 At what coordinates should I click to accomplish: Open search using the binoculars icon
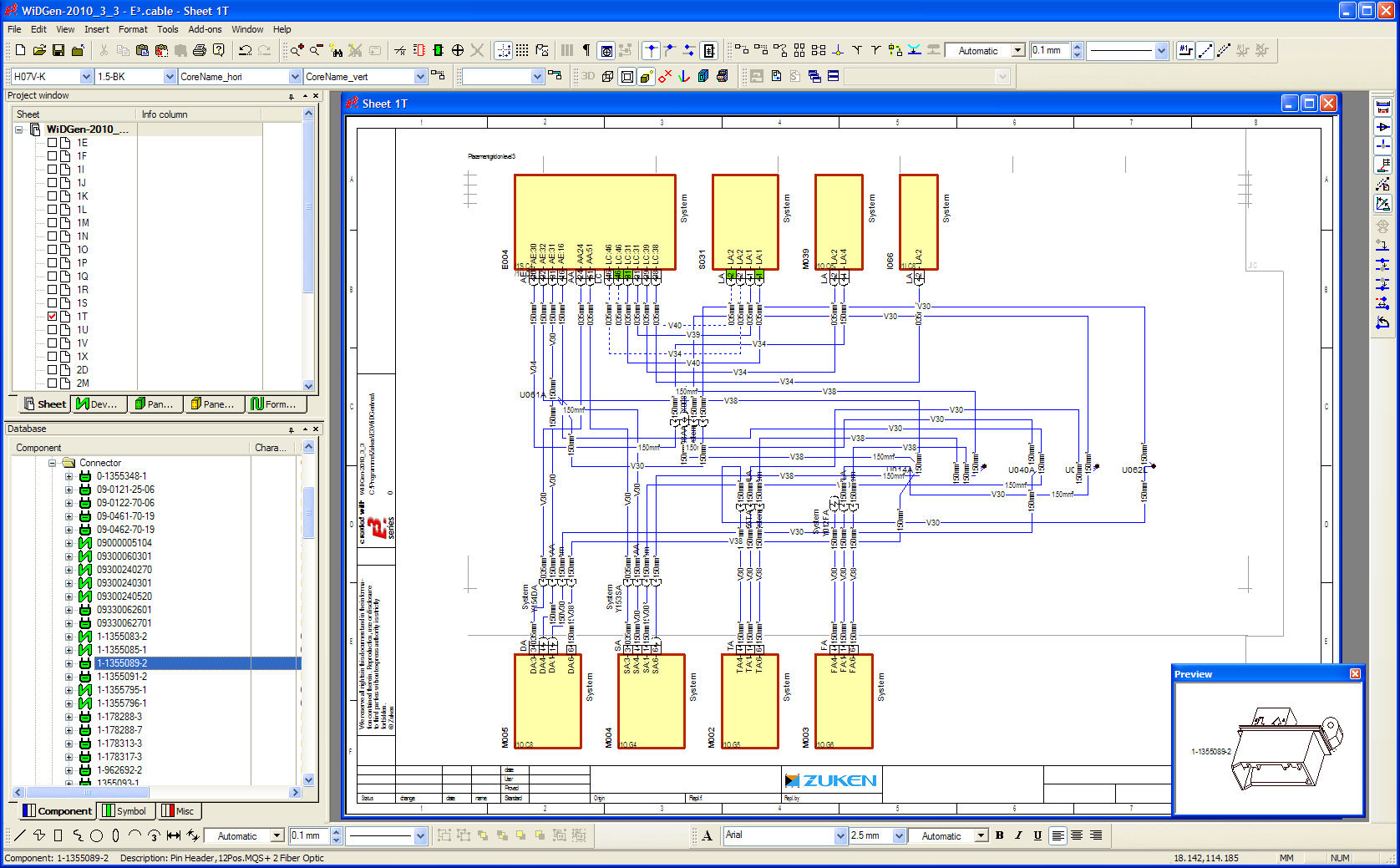[x=337, y=51]
